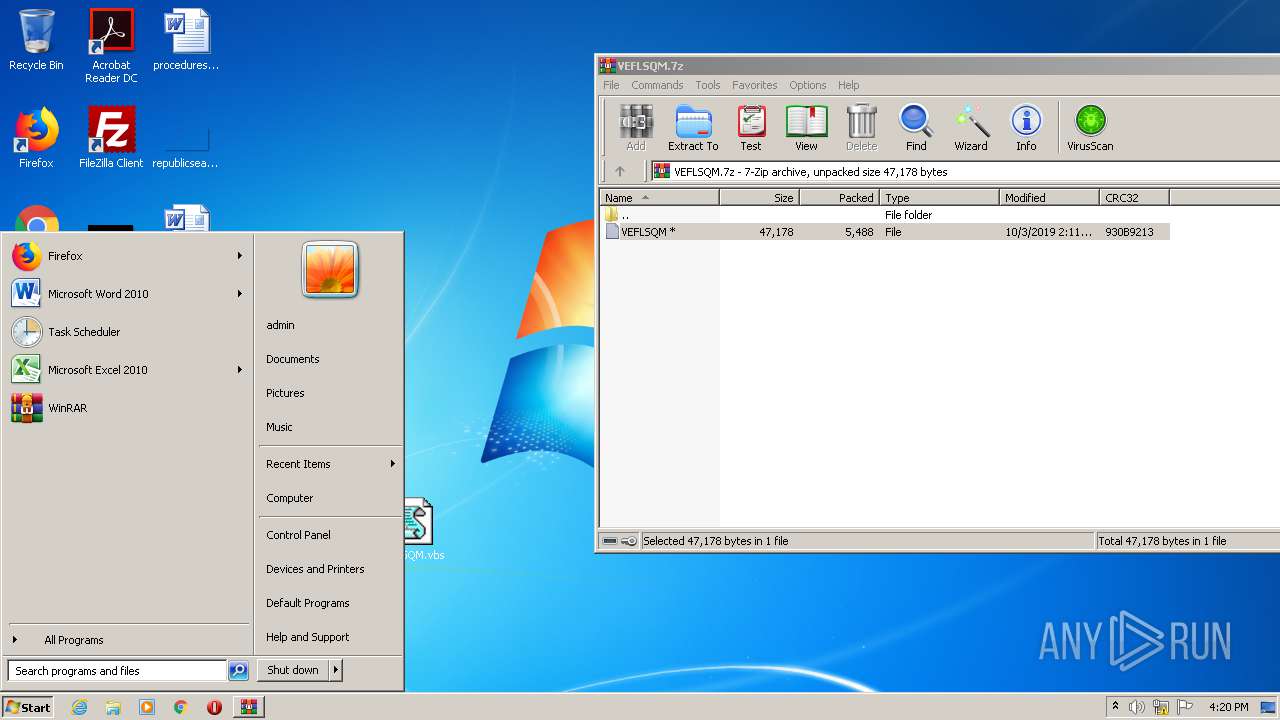Screen dimensions: 1280x720
Task: Open Recycle Bin desktop icon
Action: (x=36, y=40)
